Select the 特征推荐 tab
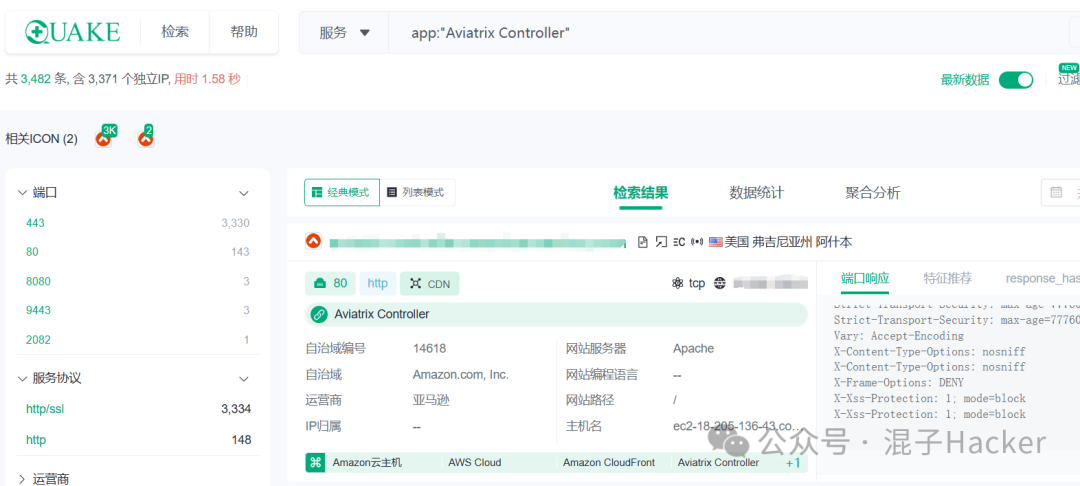 948,278
